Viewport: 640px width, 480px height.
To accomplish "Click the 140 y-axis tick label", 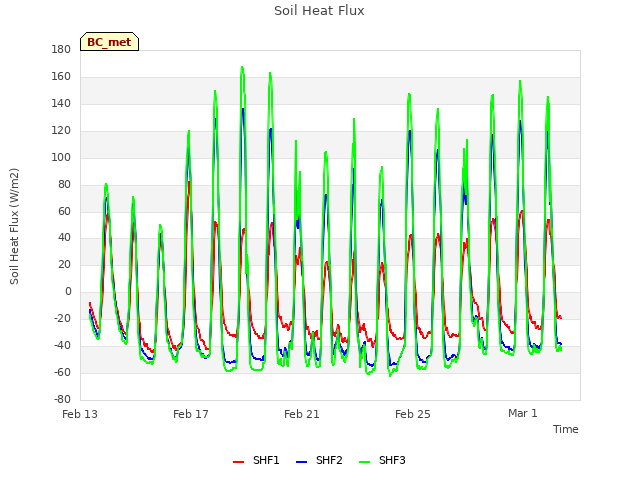I will click(61, 104).
